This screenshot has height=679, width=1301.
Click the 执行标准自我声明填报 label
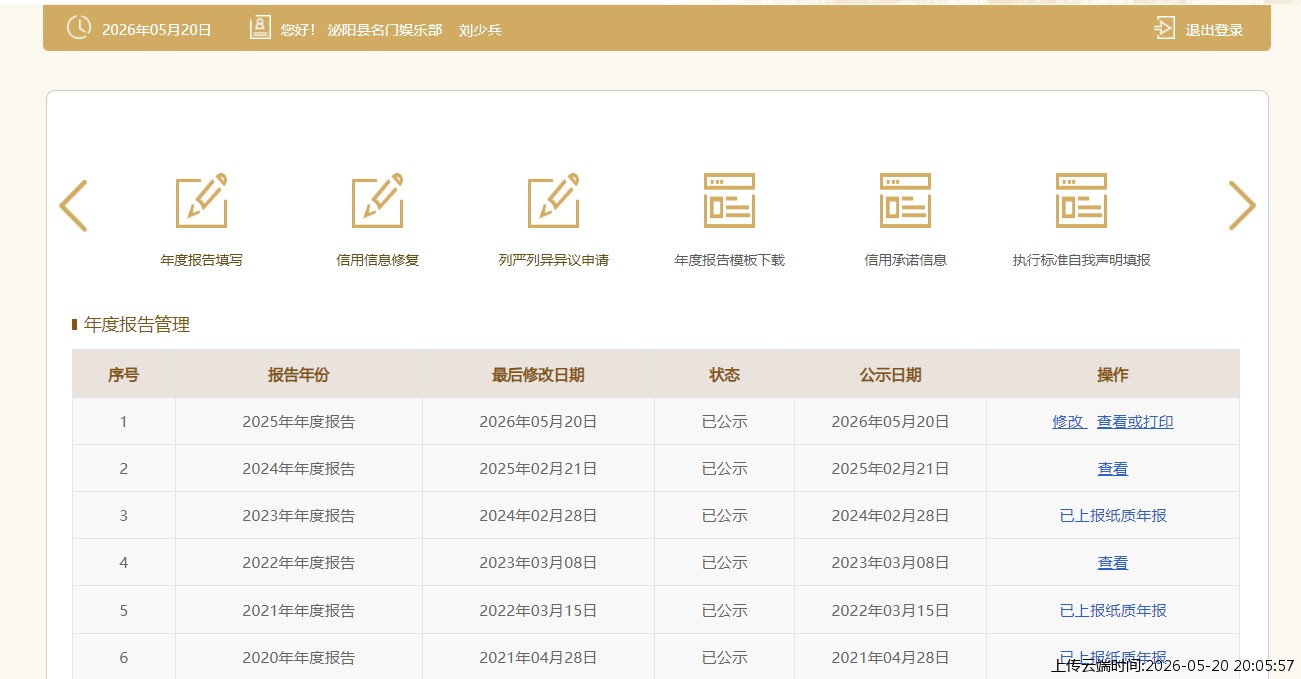pos(1081,260)
